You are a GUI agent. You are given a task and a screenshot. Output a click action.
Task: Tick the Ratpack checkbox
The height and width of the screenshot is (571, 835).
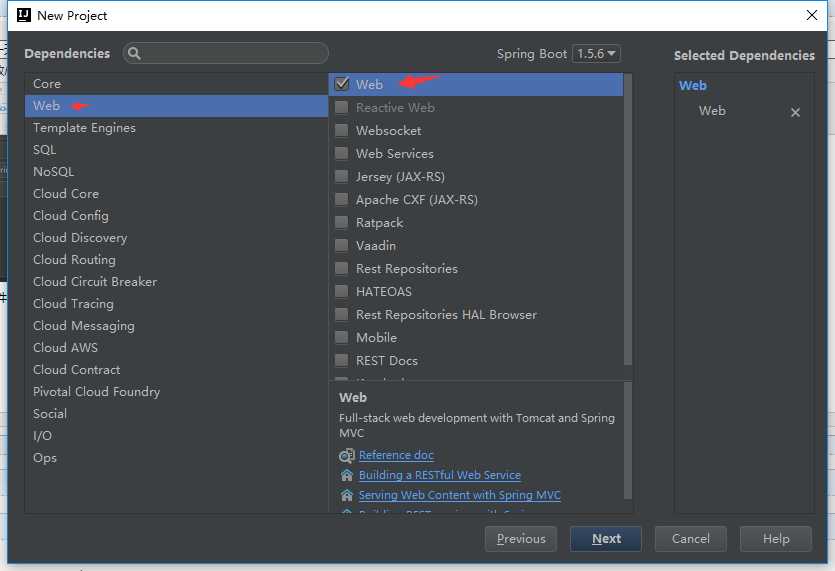click(x=341, y=222)
